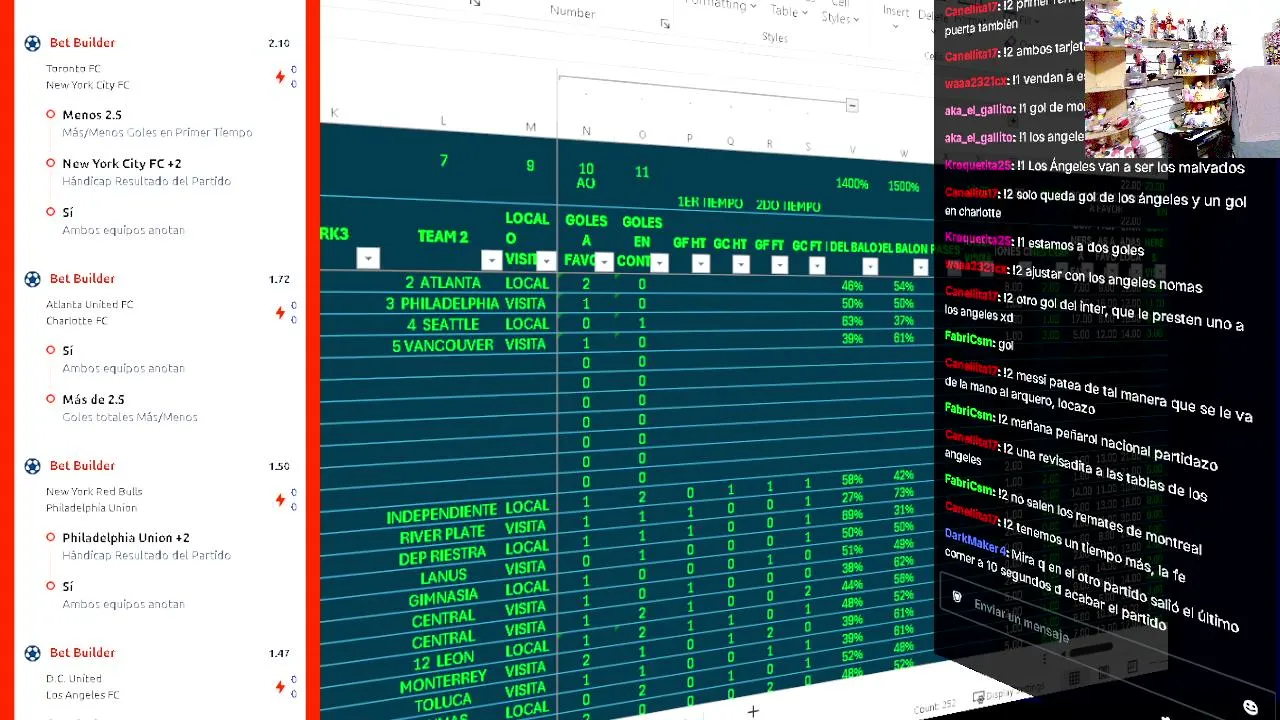
Task: Select the ATLANTA cell in TEAM 2 column
Action: click(x=443, y=283)
